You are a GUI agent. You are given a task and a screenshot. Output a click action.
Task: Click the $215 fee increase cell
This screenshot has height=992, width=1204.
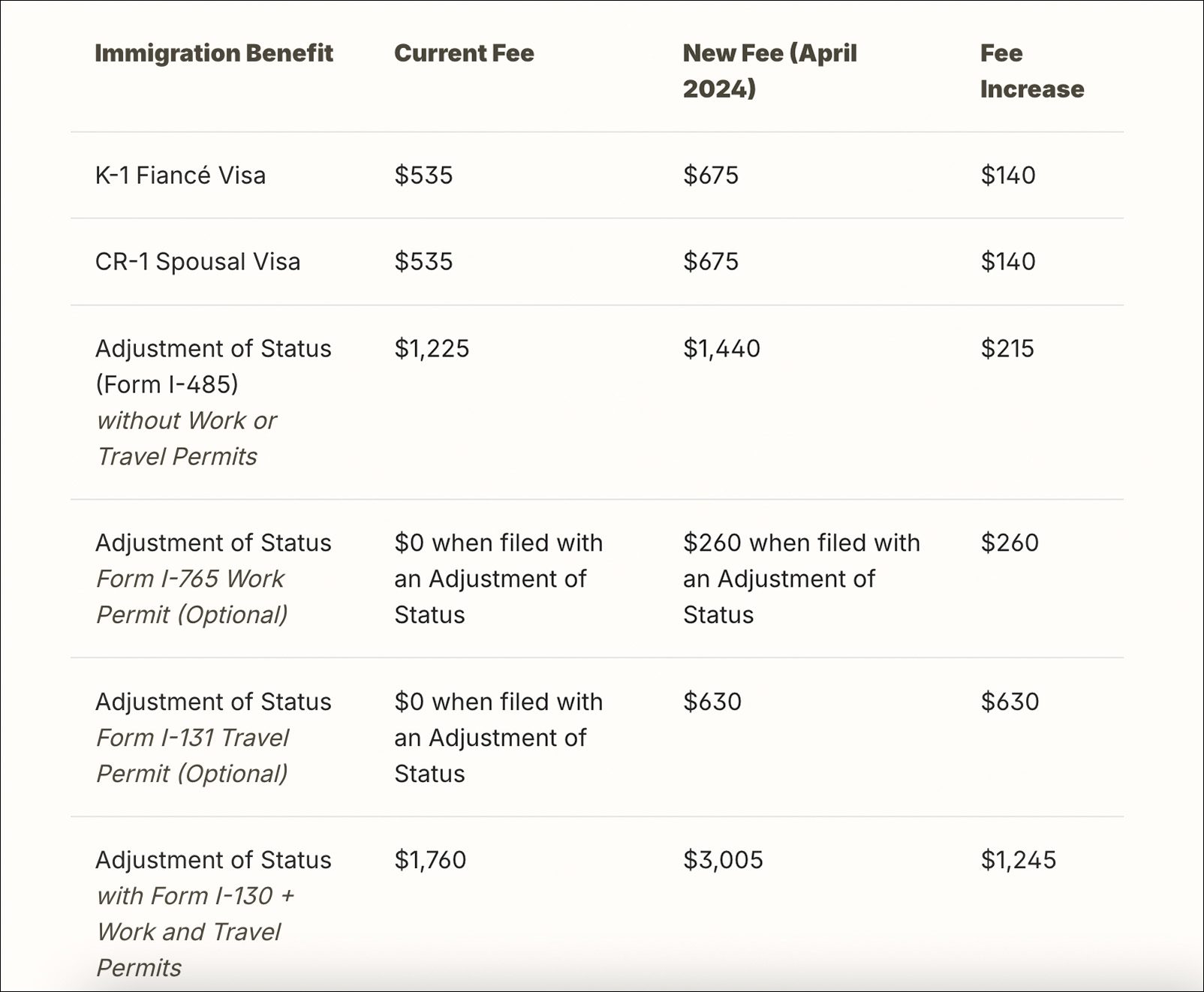tap(1007, 349)
